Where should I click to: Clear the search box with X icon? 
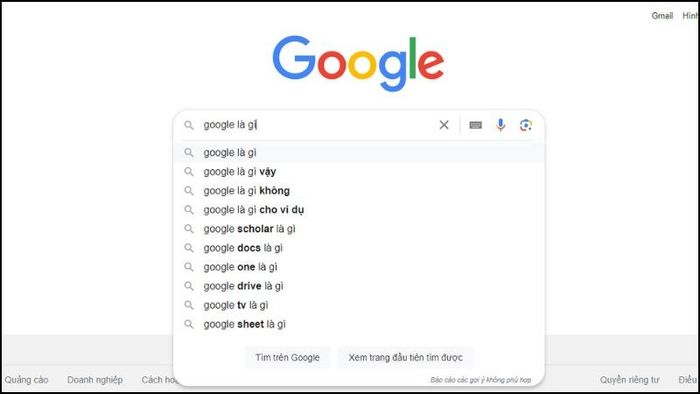tap(444, 125)
